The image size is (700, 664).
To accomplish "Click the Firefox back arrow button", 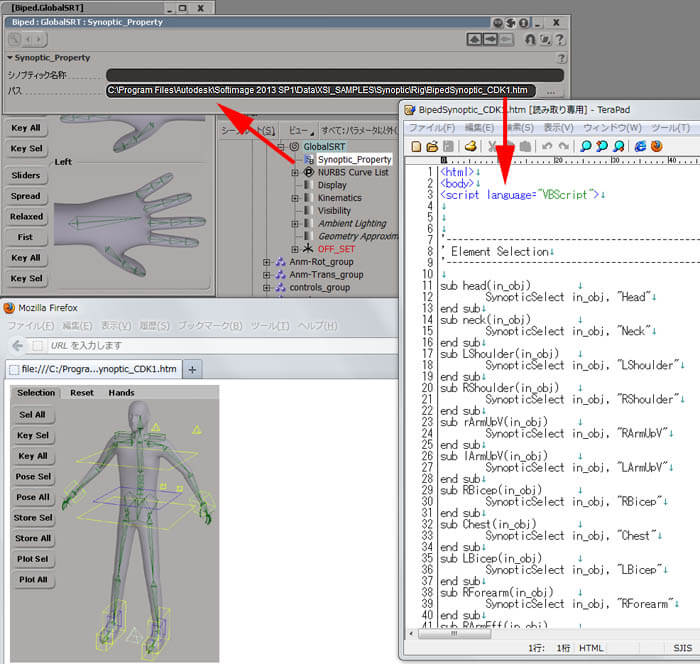I will 15,346.
